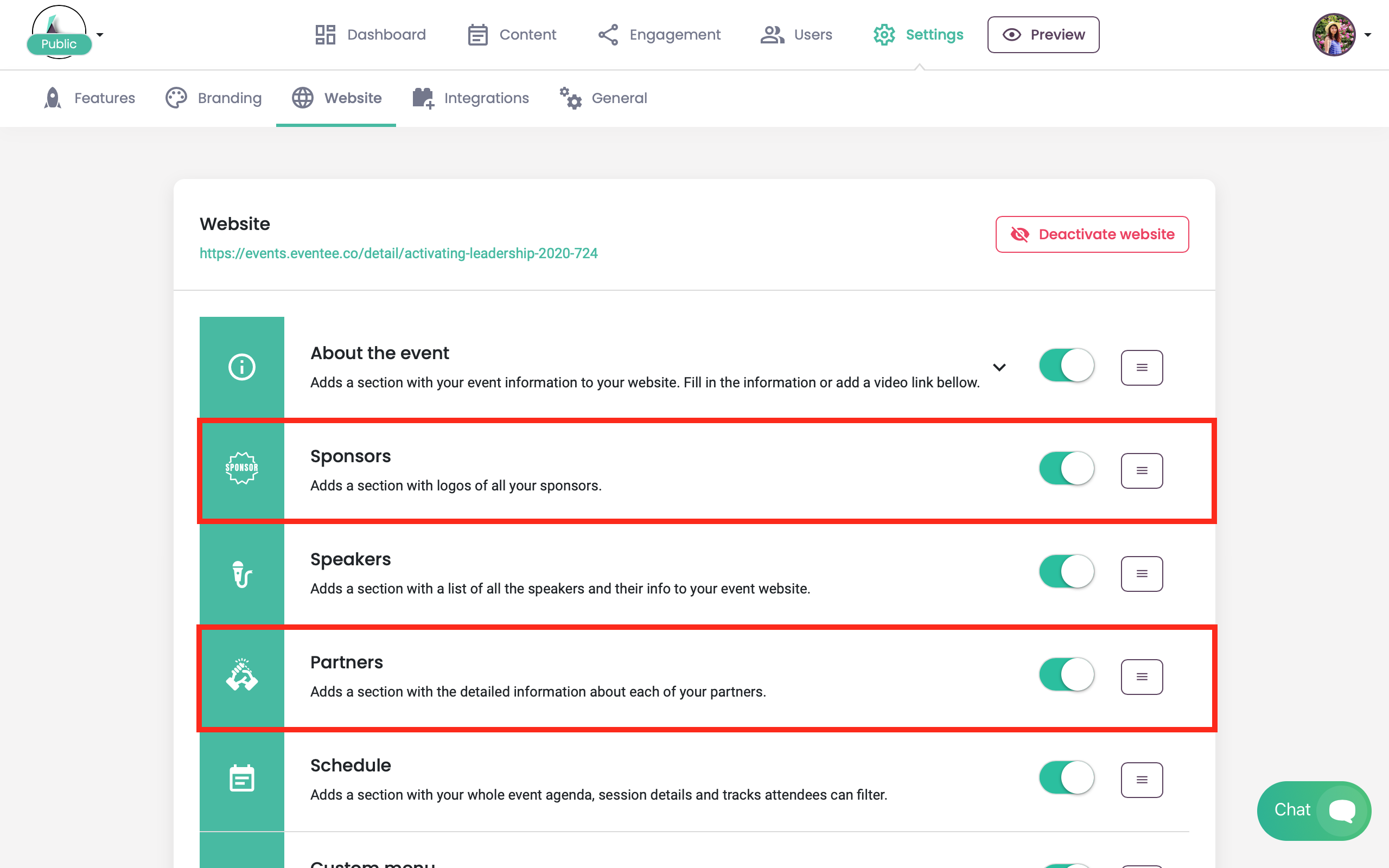Disable the Sponsors section toggle
1389x868 pixels.
tap(1066, 468)
